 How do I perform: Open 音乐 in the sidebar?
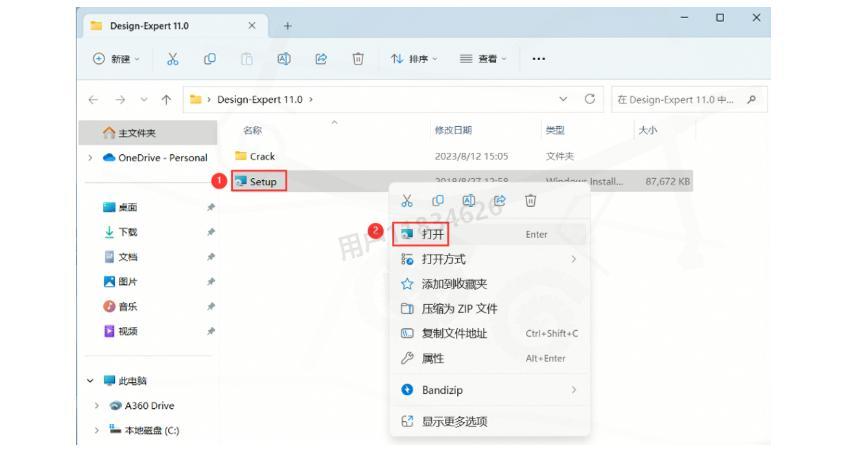[120, 307]
